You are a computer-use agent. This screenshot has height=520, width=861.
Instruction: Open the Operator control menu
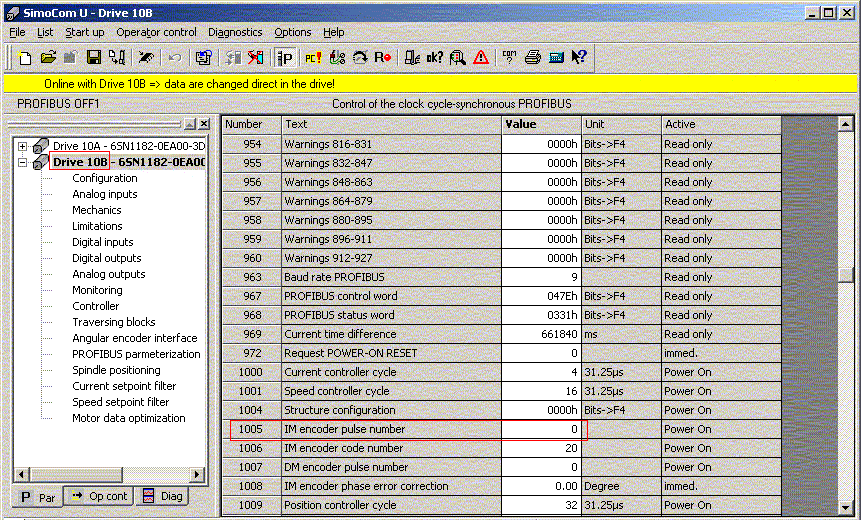(156, 32)
